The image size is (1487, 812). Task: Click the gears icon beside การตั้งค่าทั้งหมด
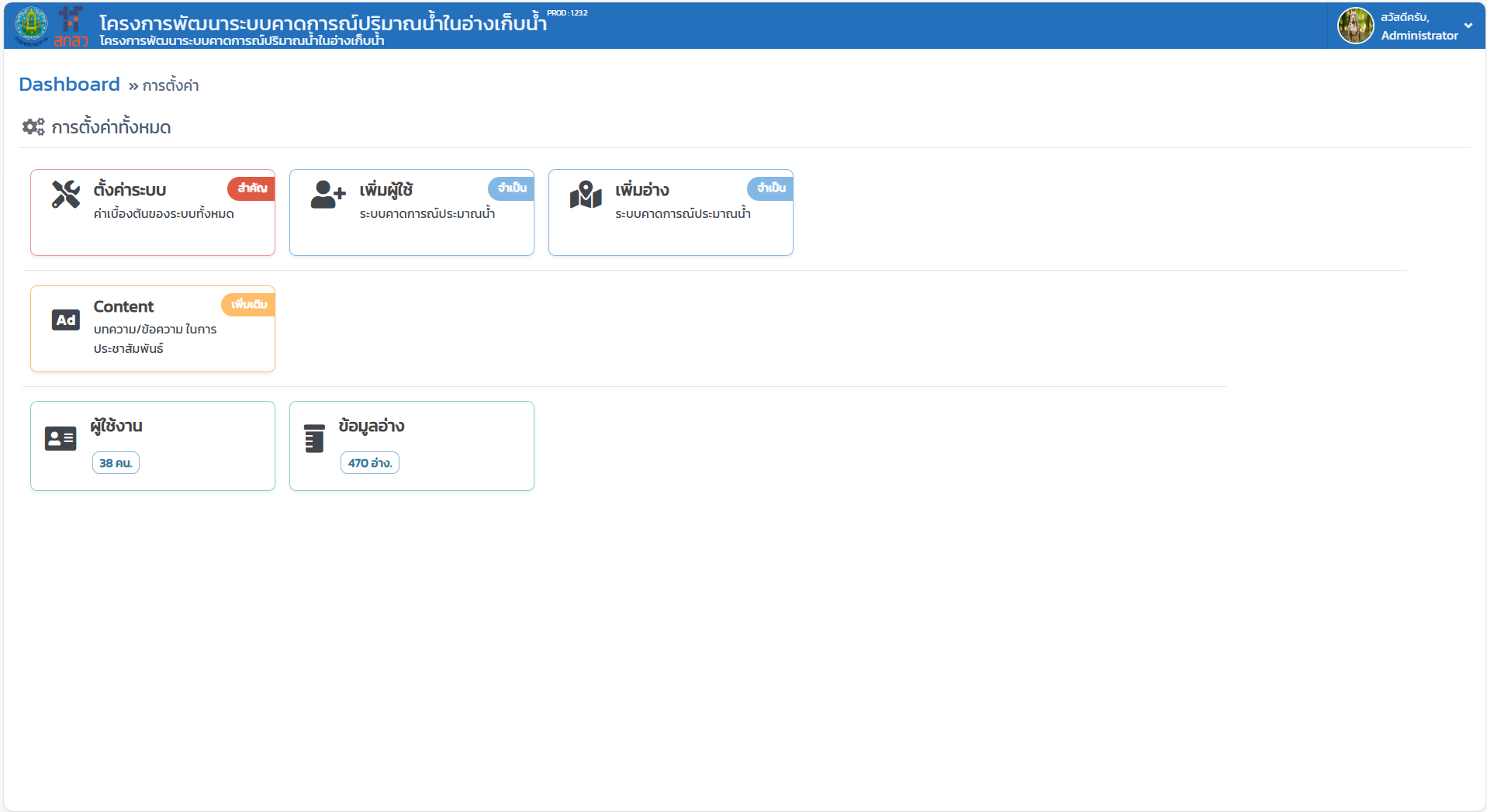tap(33, 127)
